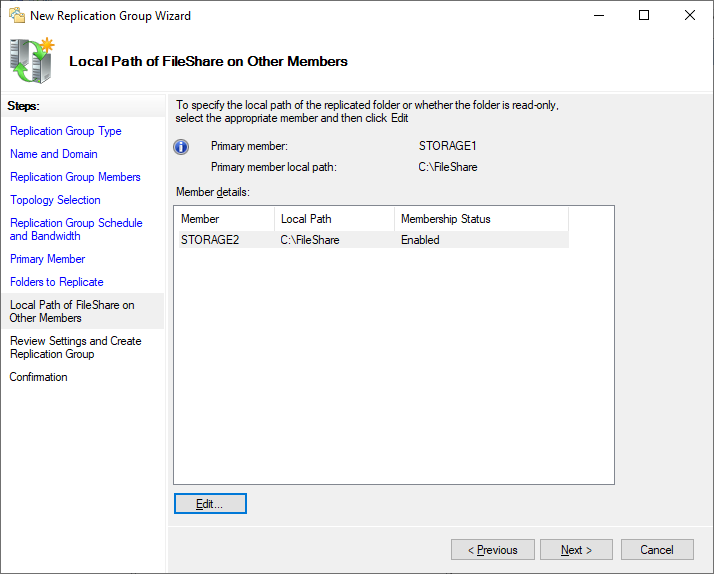Click the Confirmation step label

[x=38, y=377]
